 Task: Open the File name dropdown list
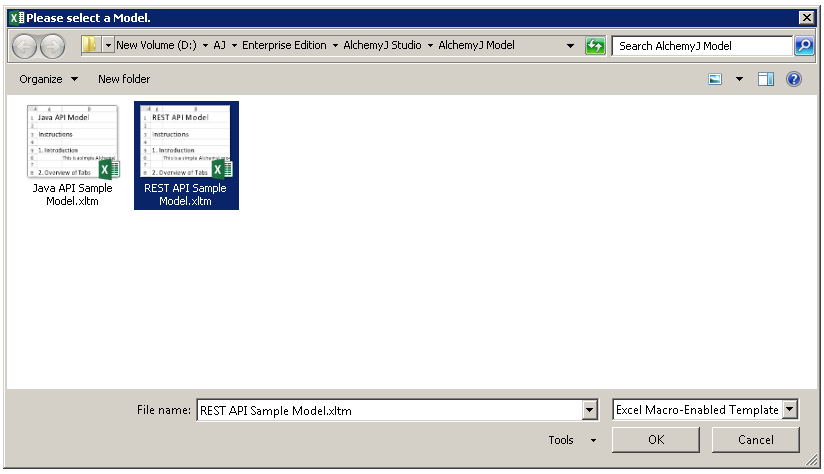pyautogui.click(x=589, y=410)
